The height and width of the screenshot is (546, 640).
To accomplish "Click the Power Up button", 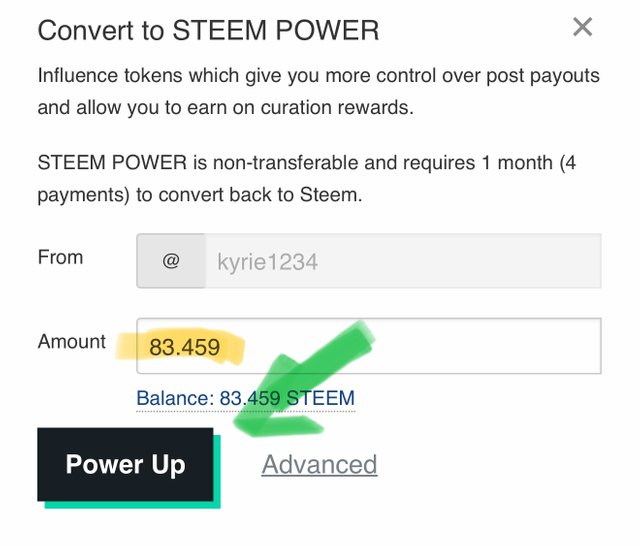I will pos(125,464).
